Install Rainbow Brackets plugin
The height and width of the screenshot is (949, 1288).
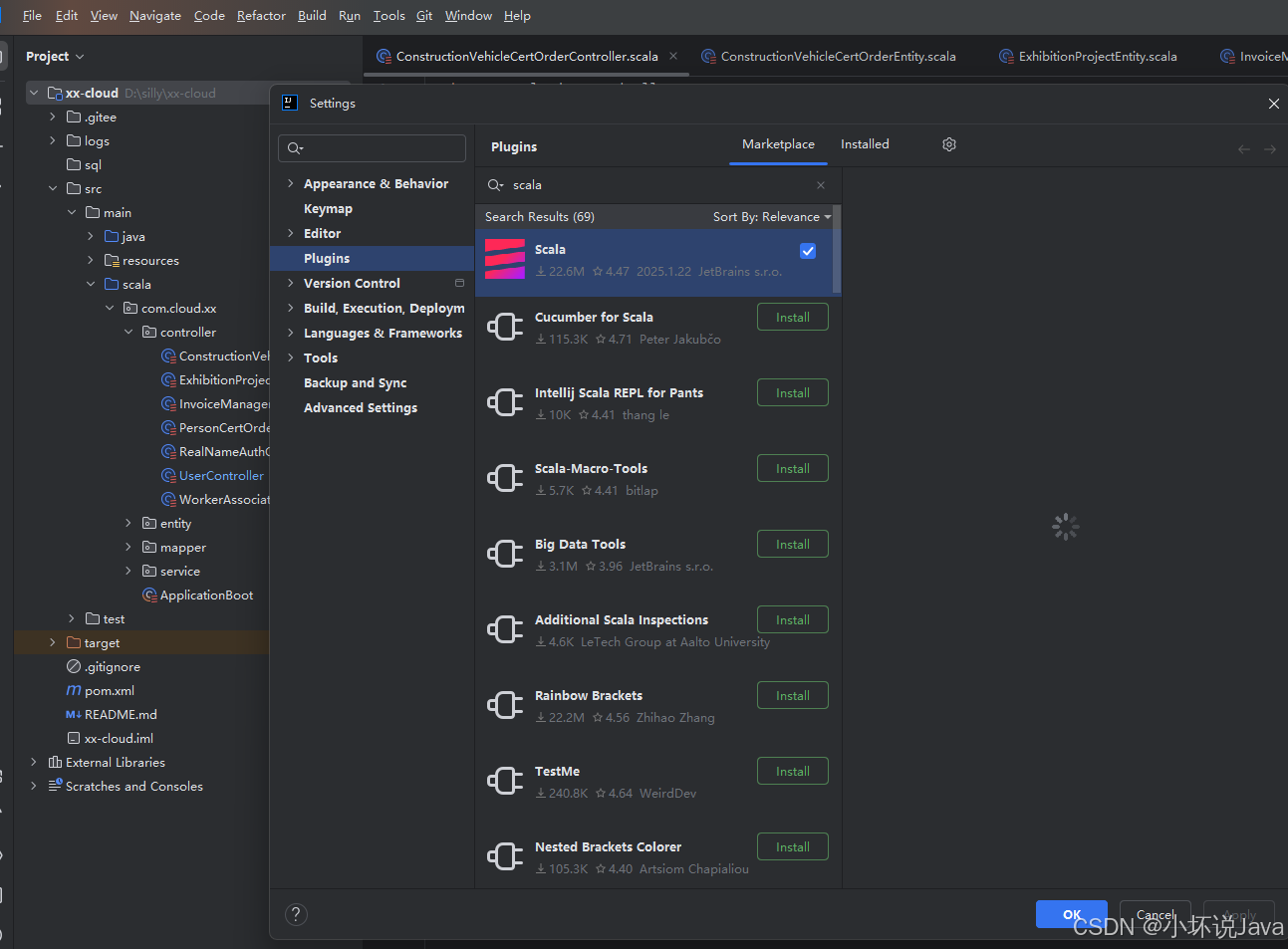[793, 696]
